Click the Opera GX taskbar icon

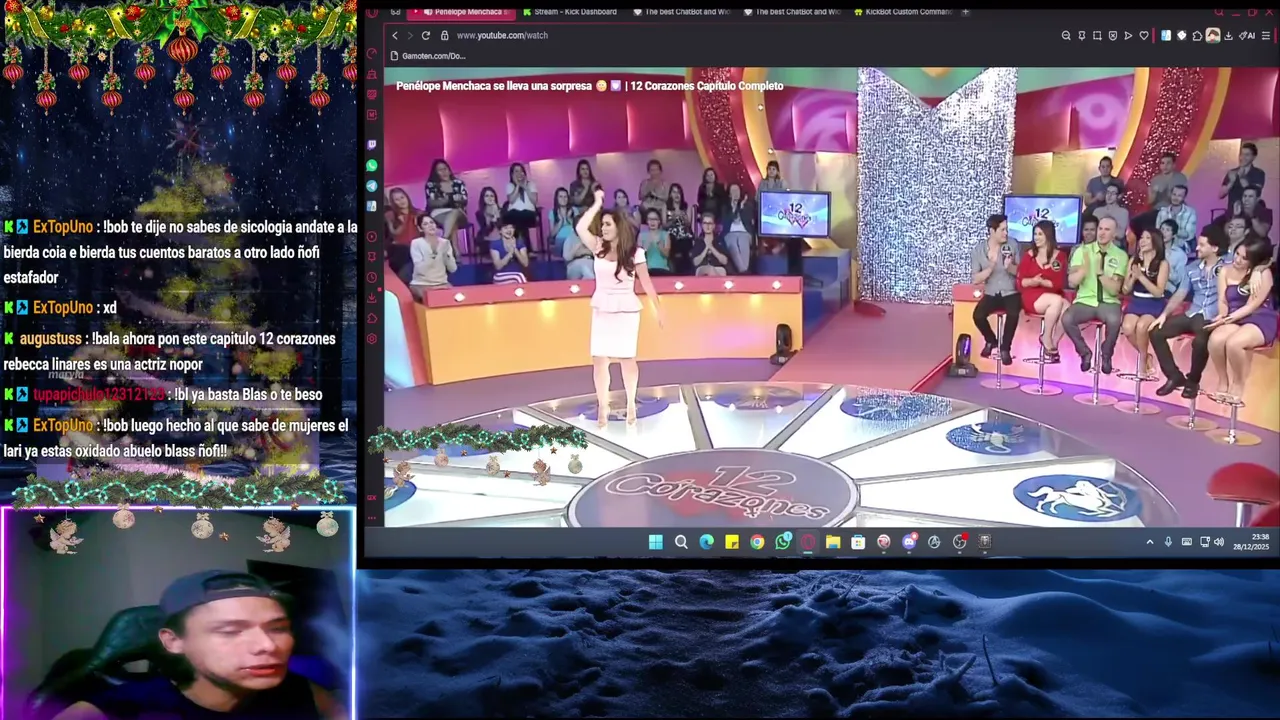tap(808, 542)
